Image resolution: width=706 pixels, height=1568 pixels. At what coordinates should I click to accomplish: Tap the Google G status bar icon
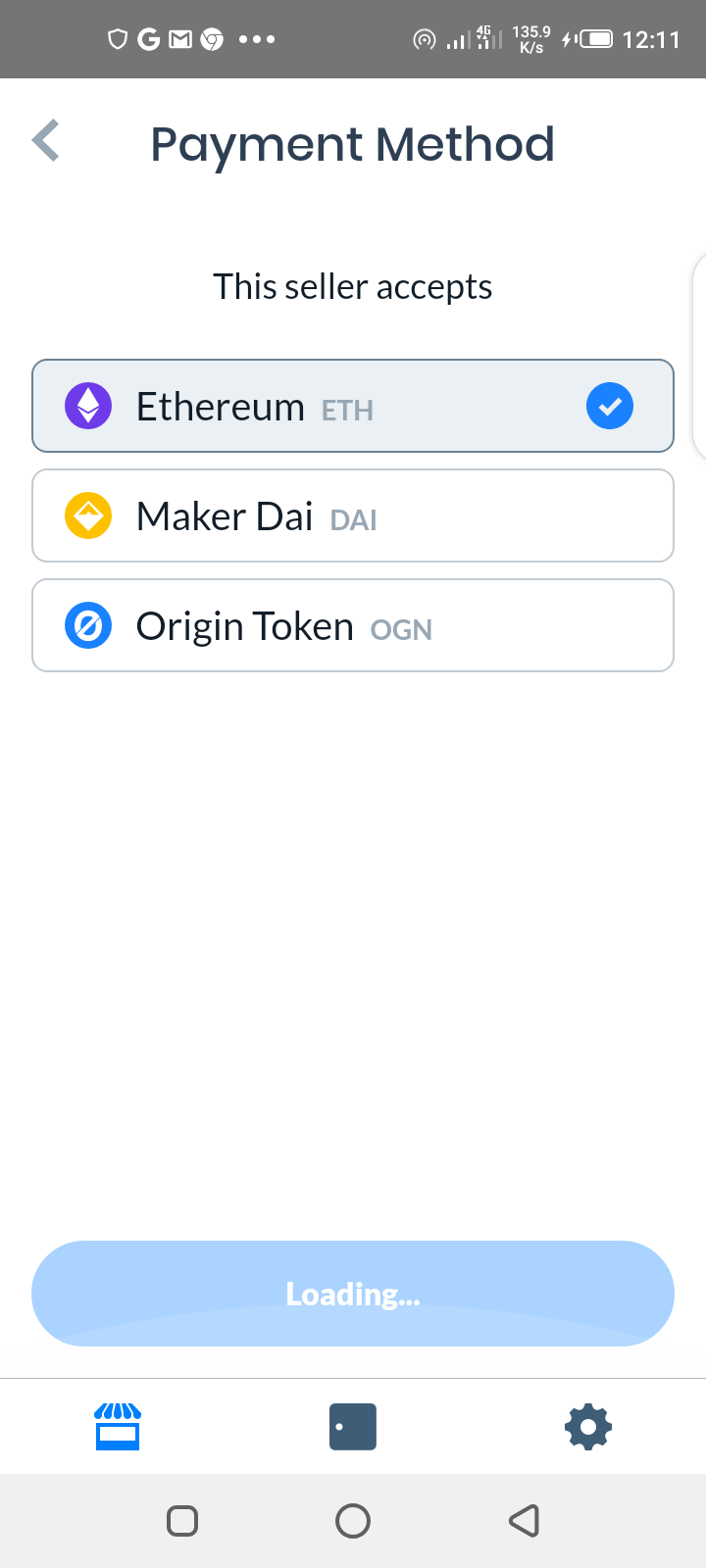(x=149, y=39)
